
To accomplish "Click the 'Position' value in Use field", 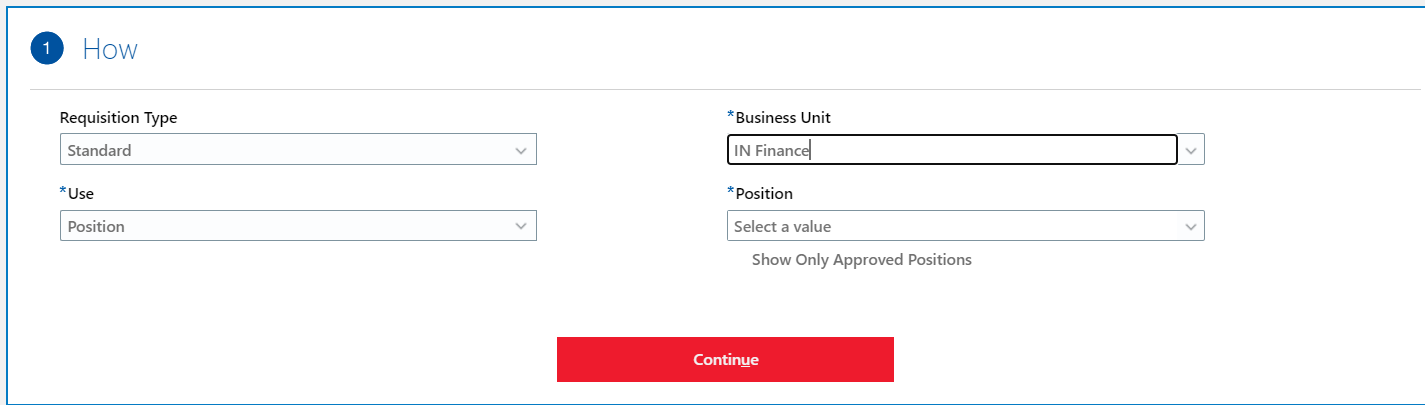I will (96, 227).
